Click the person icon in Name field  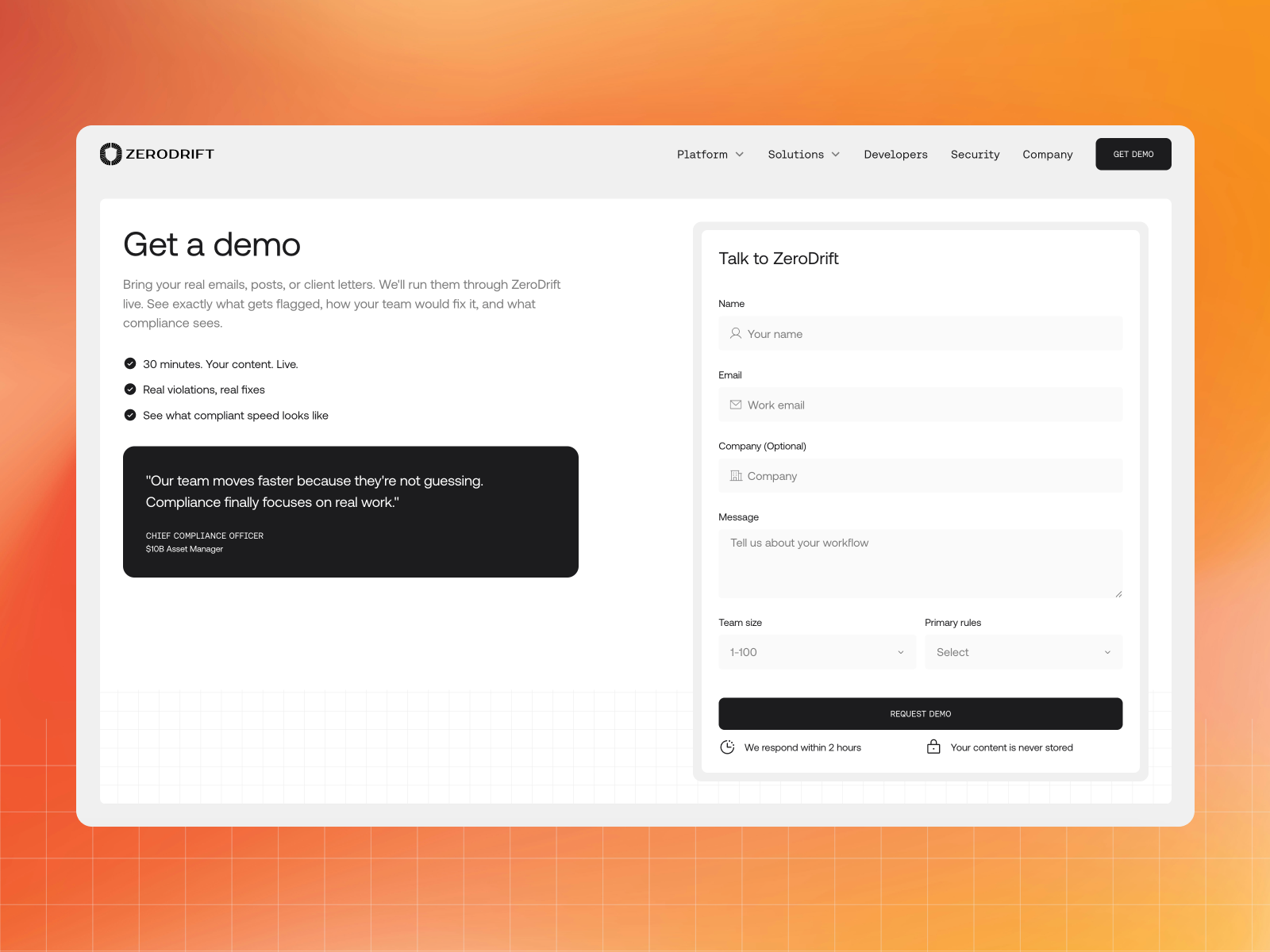tap(736, 334)
